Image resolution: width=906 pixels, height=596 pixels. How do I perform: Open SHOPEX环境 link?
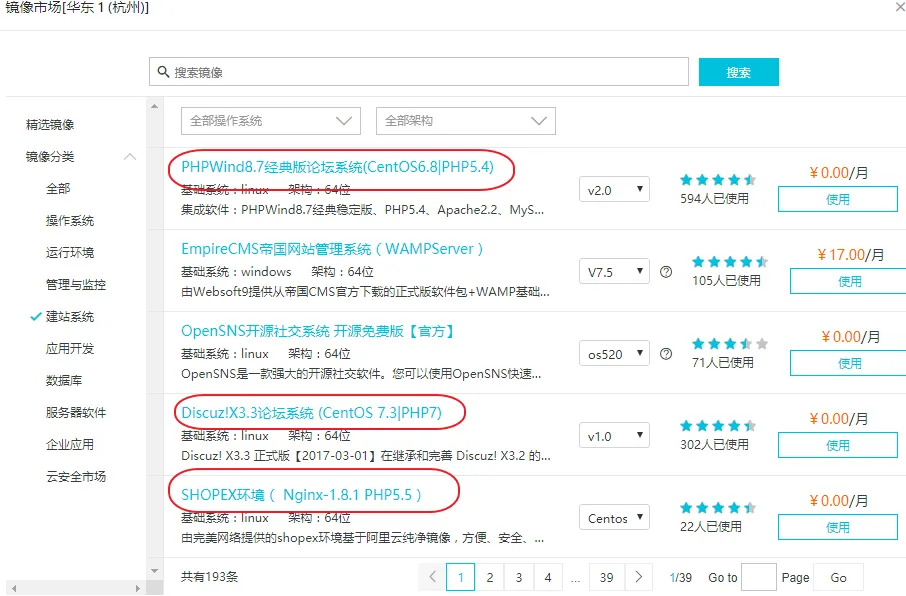pyautogui.click(x=302, y=495)
